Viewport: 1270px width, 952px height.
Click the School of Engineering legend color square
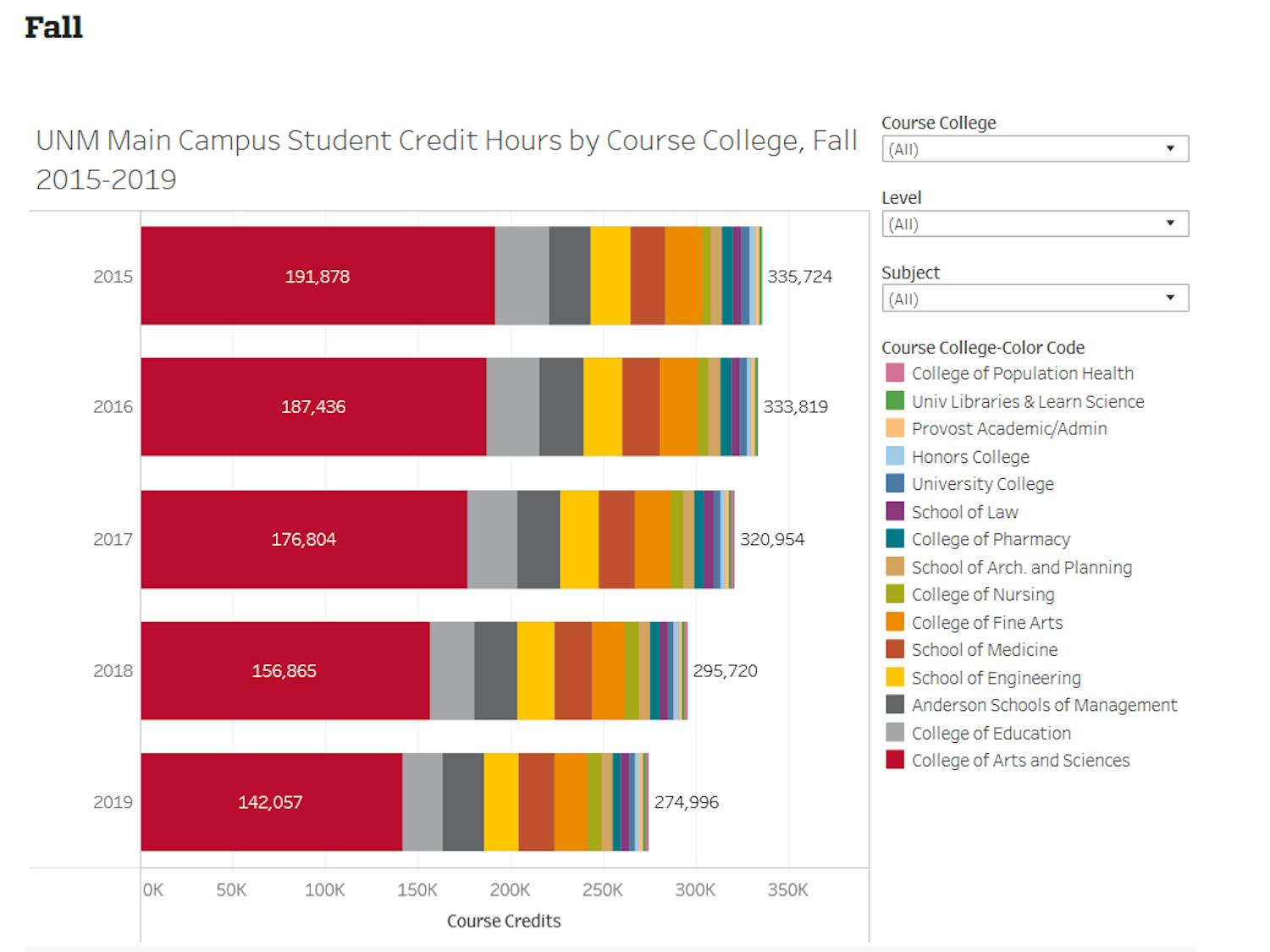(897, 678)
